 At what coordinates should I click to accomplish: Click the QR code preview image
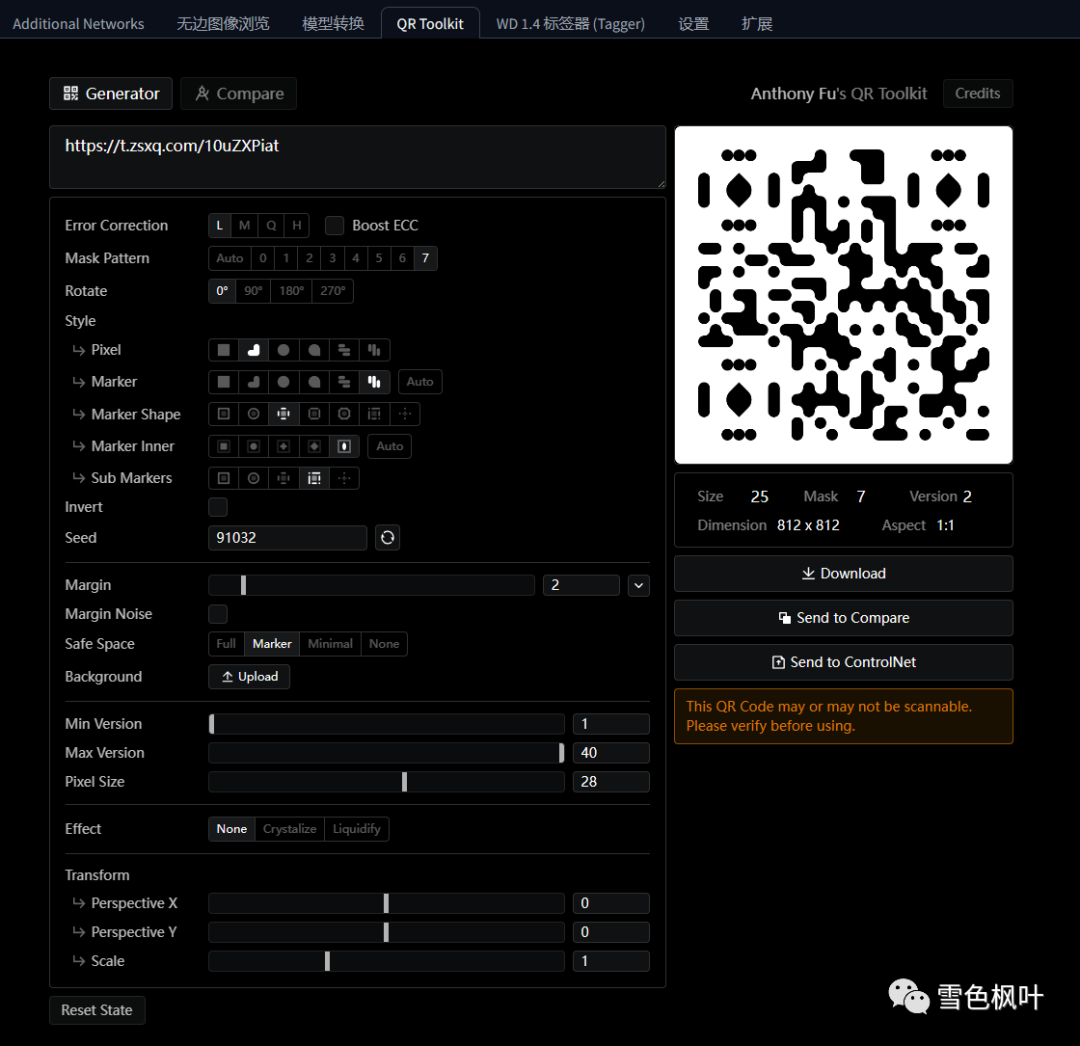coord(843,295)
